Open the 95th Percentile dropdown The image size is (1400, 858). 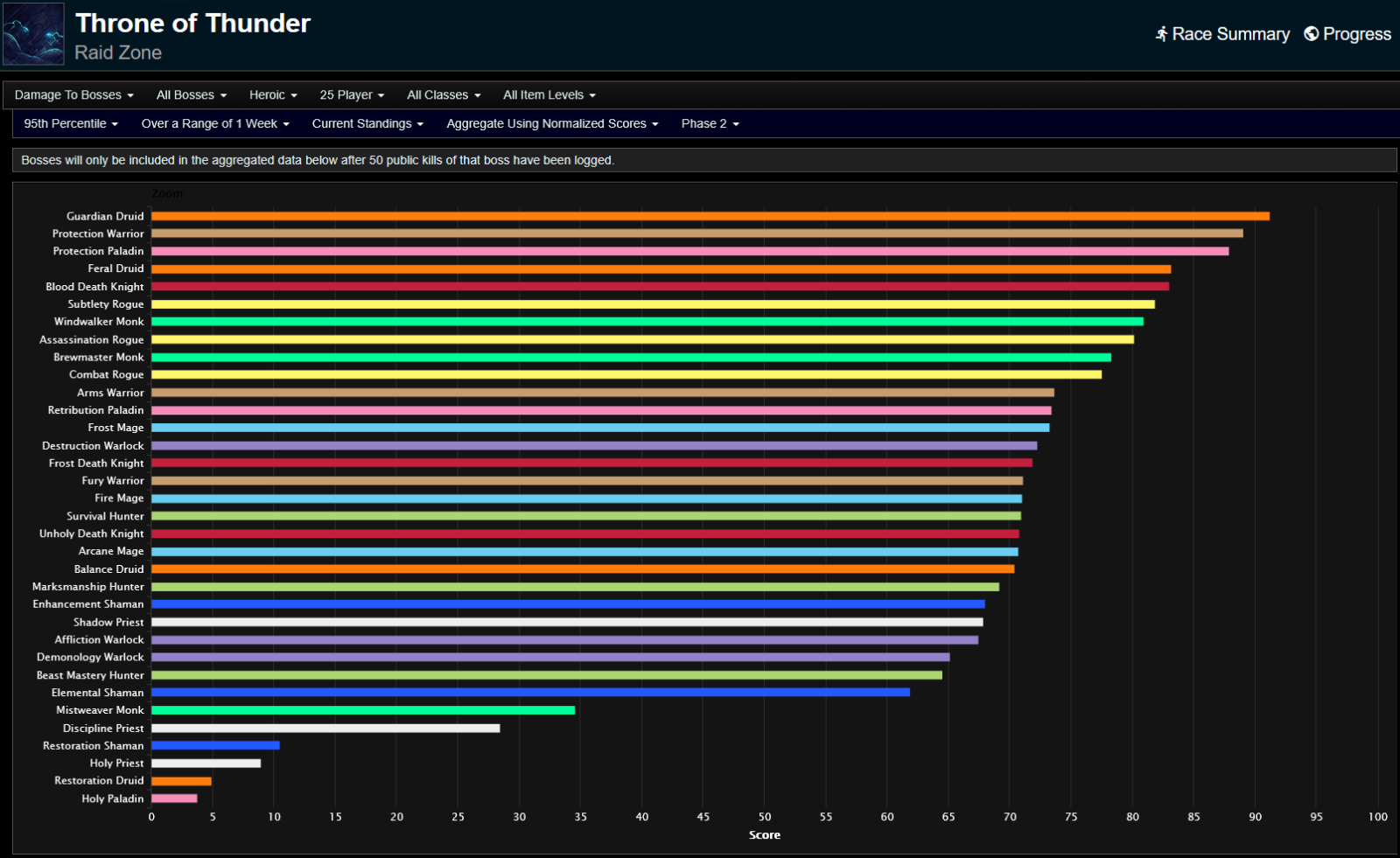click(70, 124)
